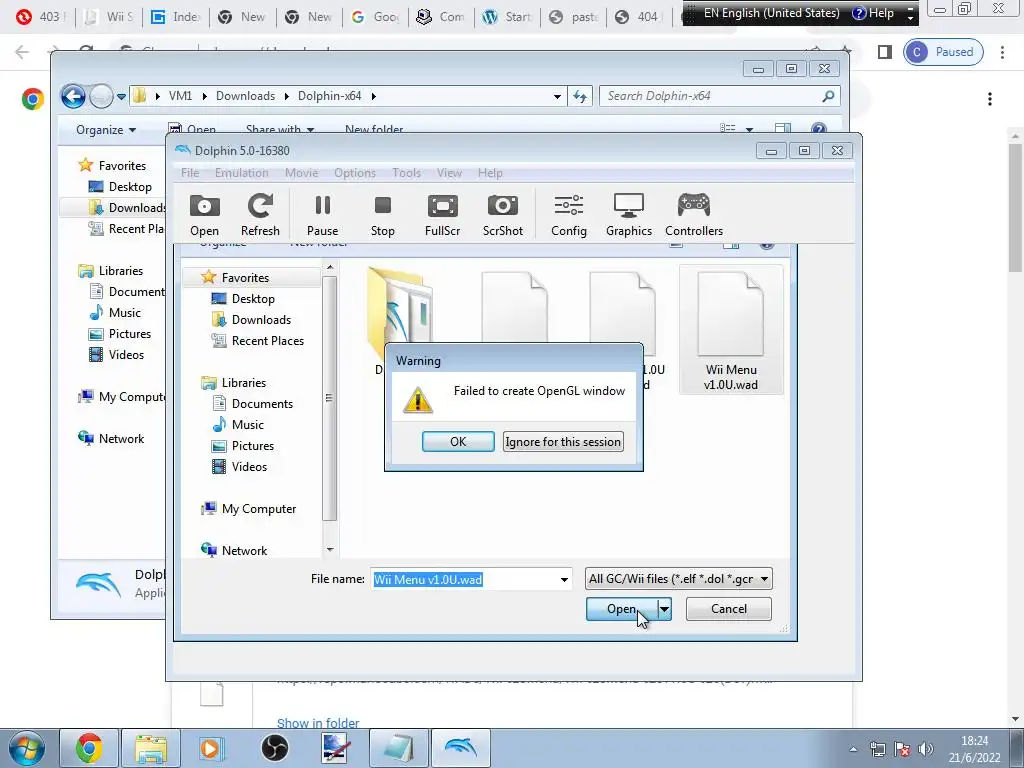Open the Emulation menu in Dolphin

242,173
